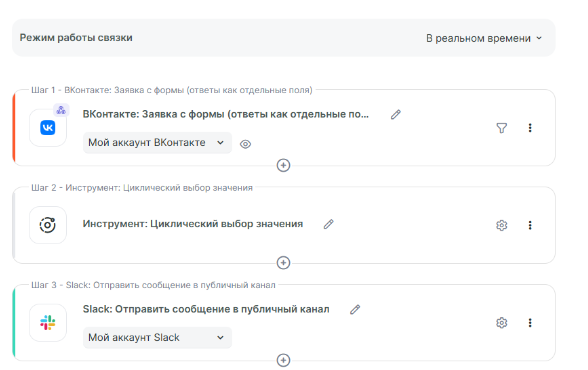
Task: Edit the VKontakte step title with pencil icon
Action: coord(396,114)
